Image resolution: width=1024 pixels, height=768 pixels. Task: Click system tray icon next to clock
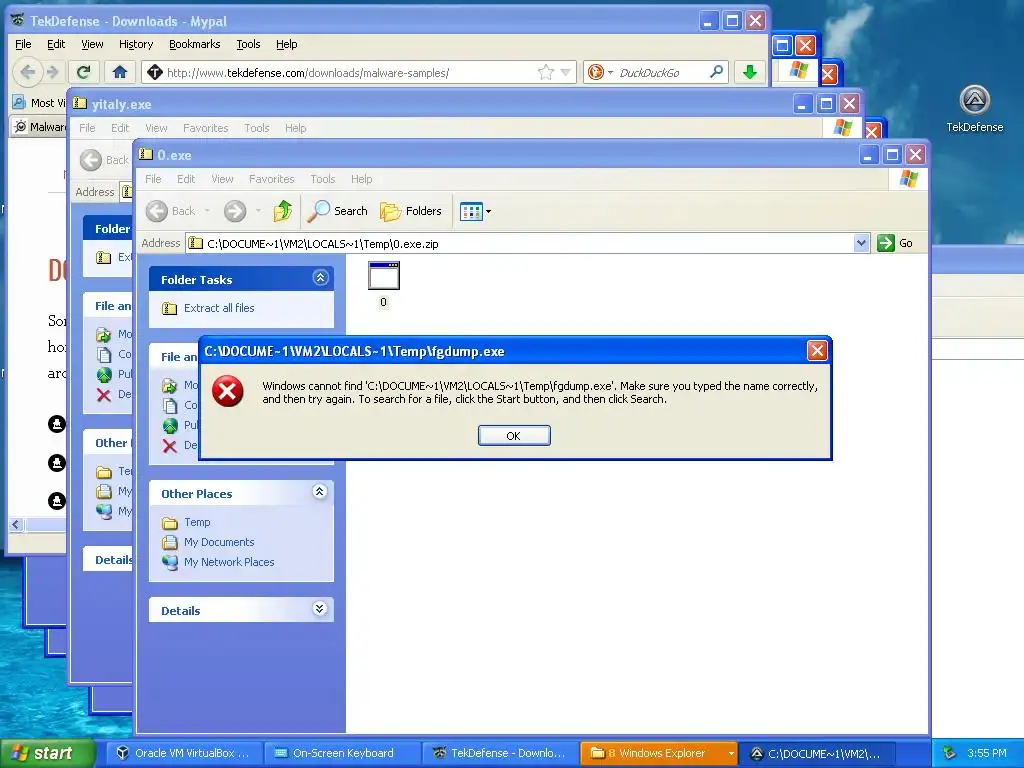[x=950, y=753]
